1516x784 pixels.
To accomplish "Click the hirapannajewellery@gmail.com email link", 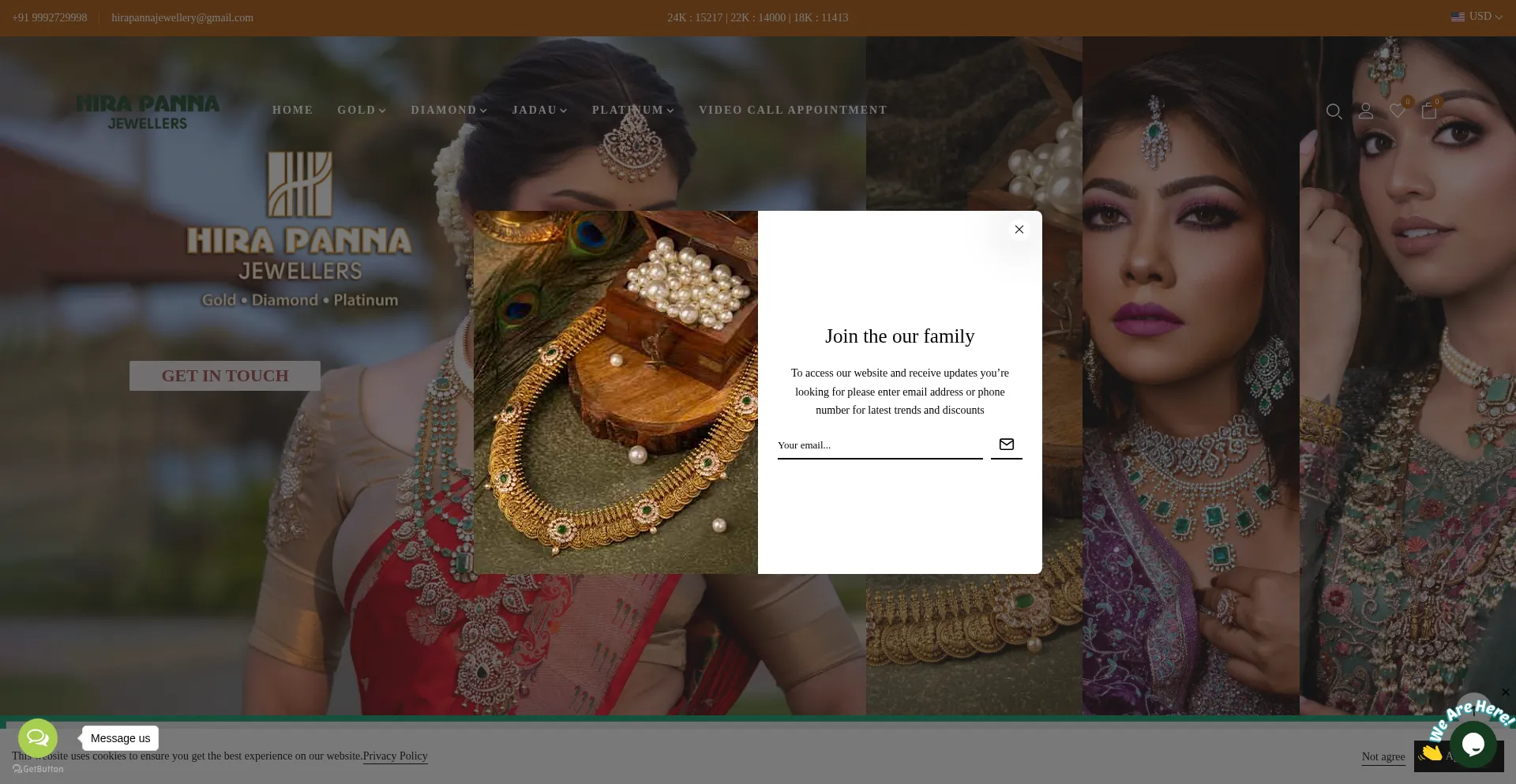I will coord(182,17).
